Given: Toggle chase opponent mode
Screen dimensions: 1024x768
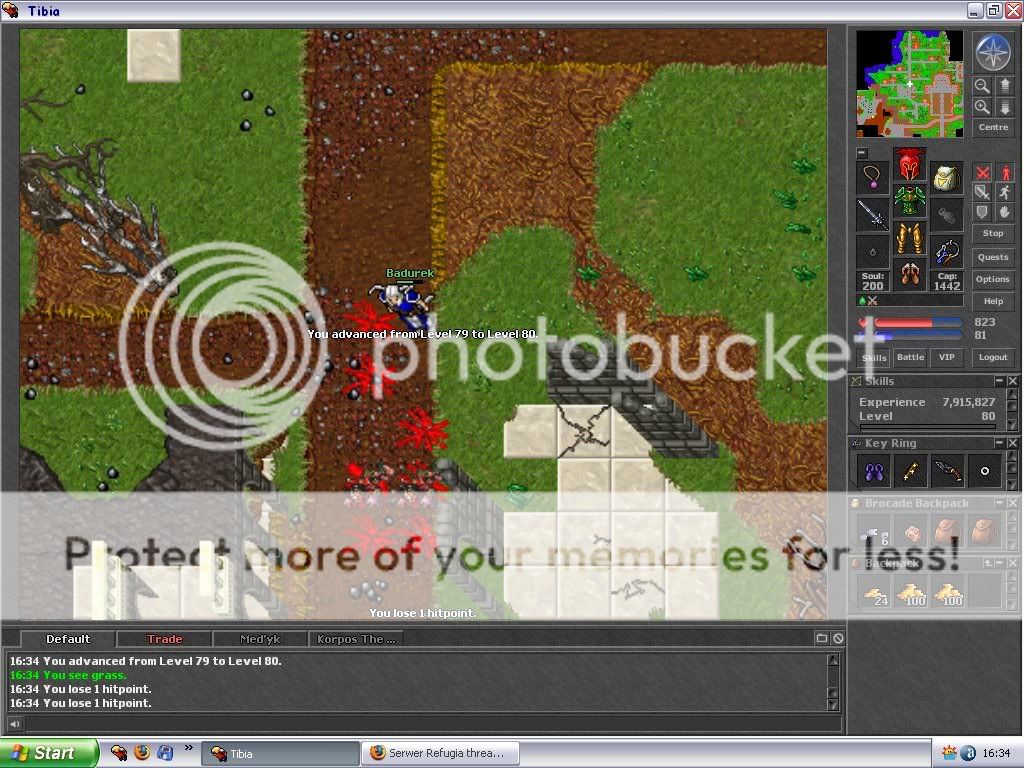Looking at the screenshot, I should click(1005, 192).
